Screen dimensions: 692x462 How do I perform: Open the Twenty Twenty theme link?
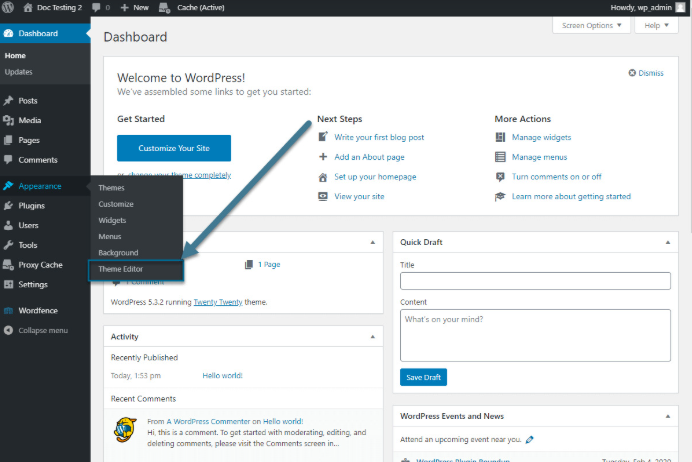pyautogui.click(x=218, y=302)
